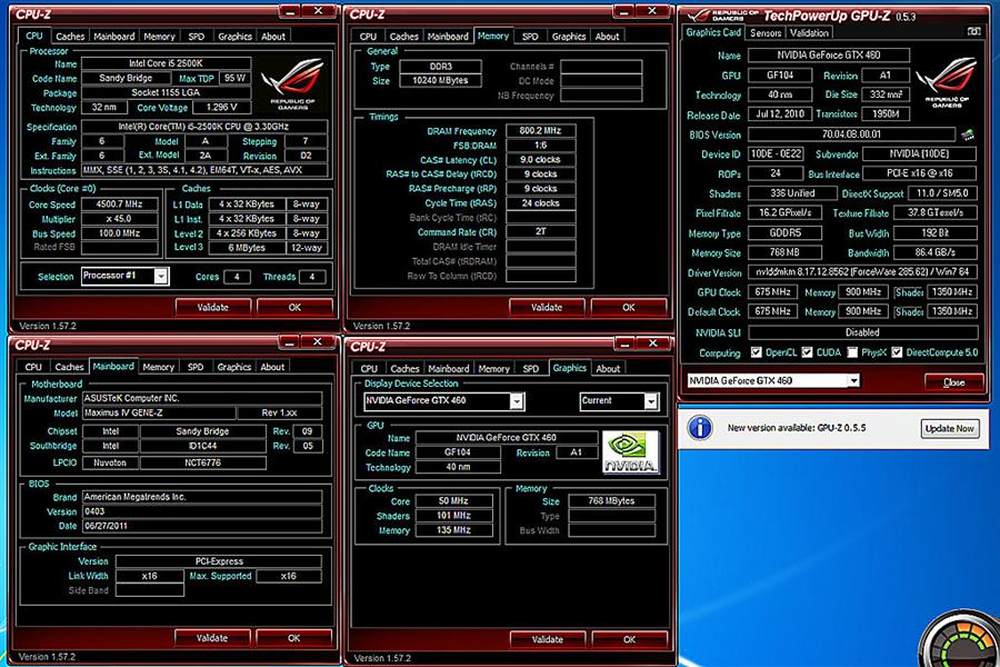Image resolution: width=1000 pixels, height=667 pixels.
Task: Click the Republic of Gamers logo in GPU-Z
Action: click(x=947, y=83)
